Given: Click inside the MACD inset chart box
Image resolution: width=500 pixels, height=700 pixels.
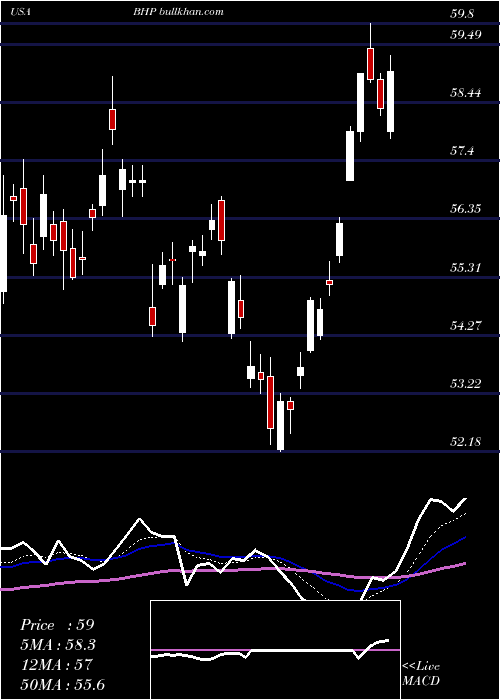Looking at the screenshot, I should [x=275, y=650].
